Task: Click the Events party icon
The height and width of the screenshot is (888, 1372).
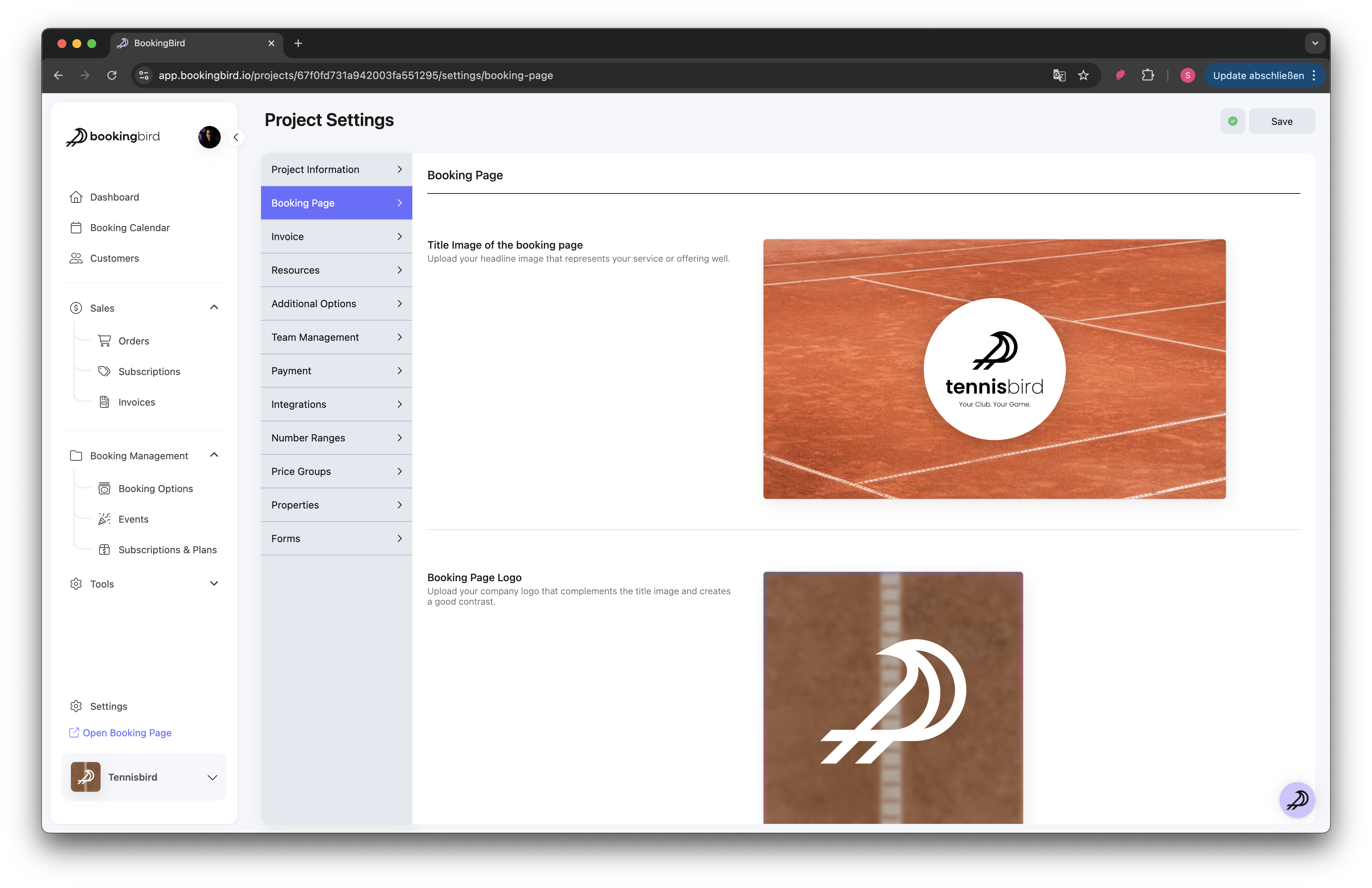Action: pyautogui.click(x=104, y=519)
